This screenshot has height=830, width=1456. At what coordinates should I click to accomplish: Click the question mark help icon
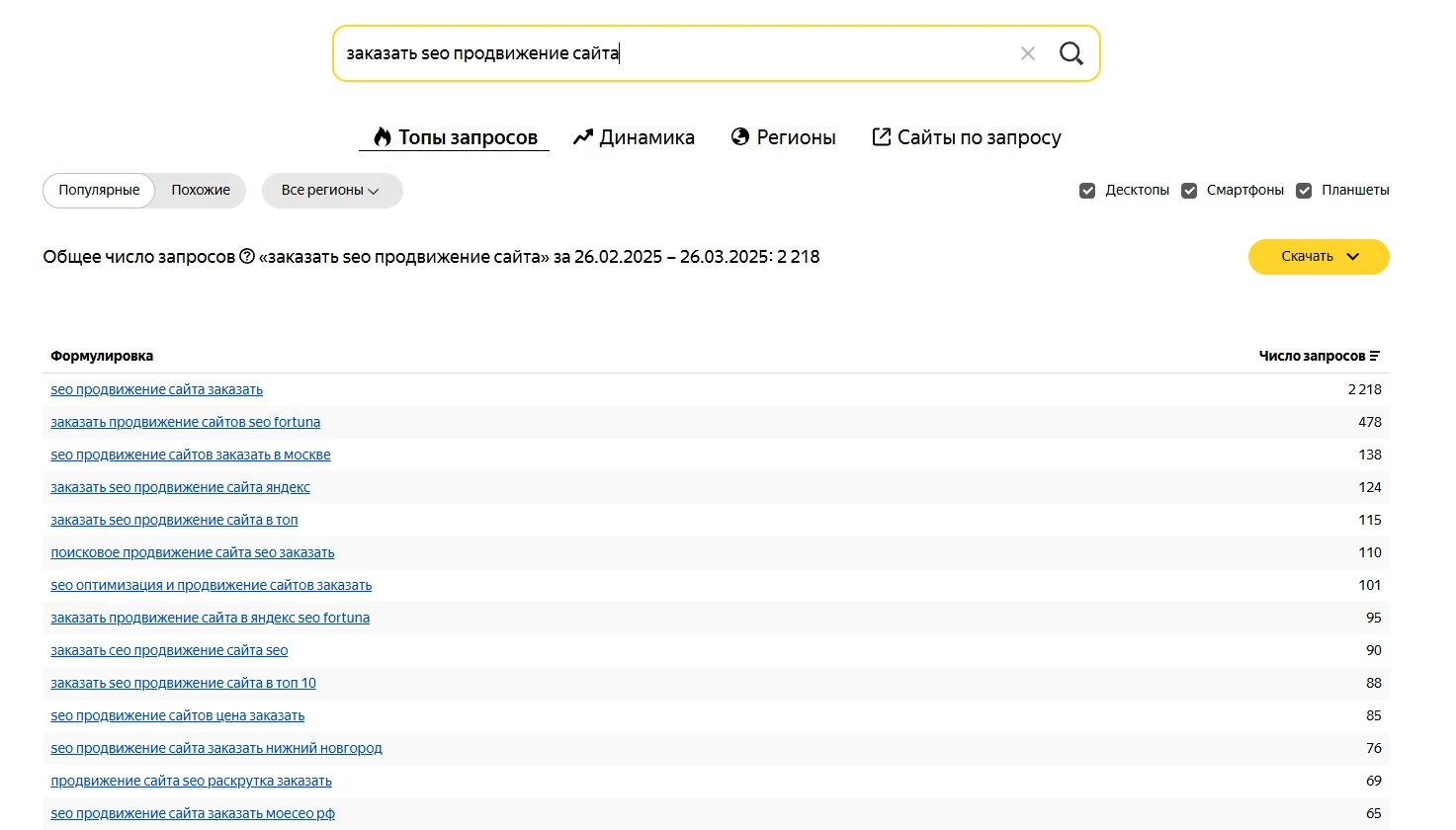[x=247, y=257]
